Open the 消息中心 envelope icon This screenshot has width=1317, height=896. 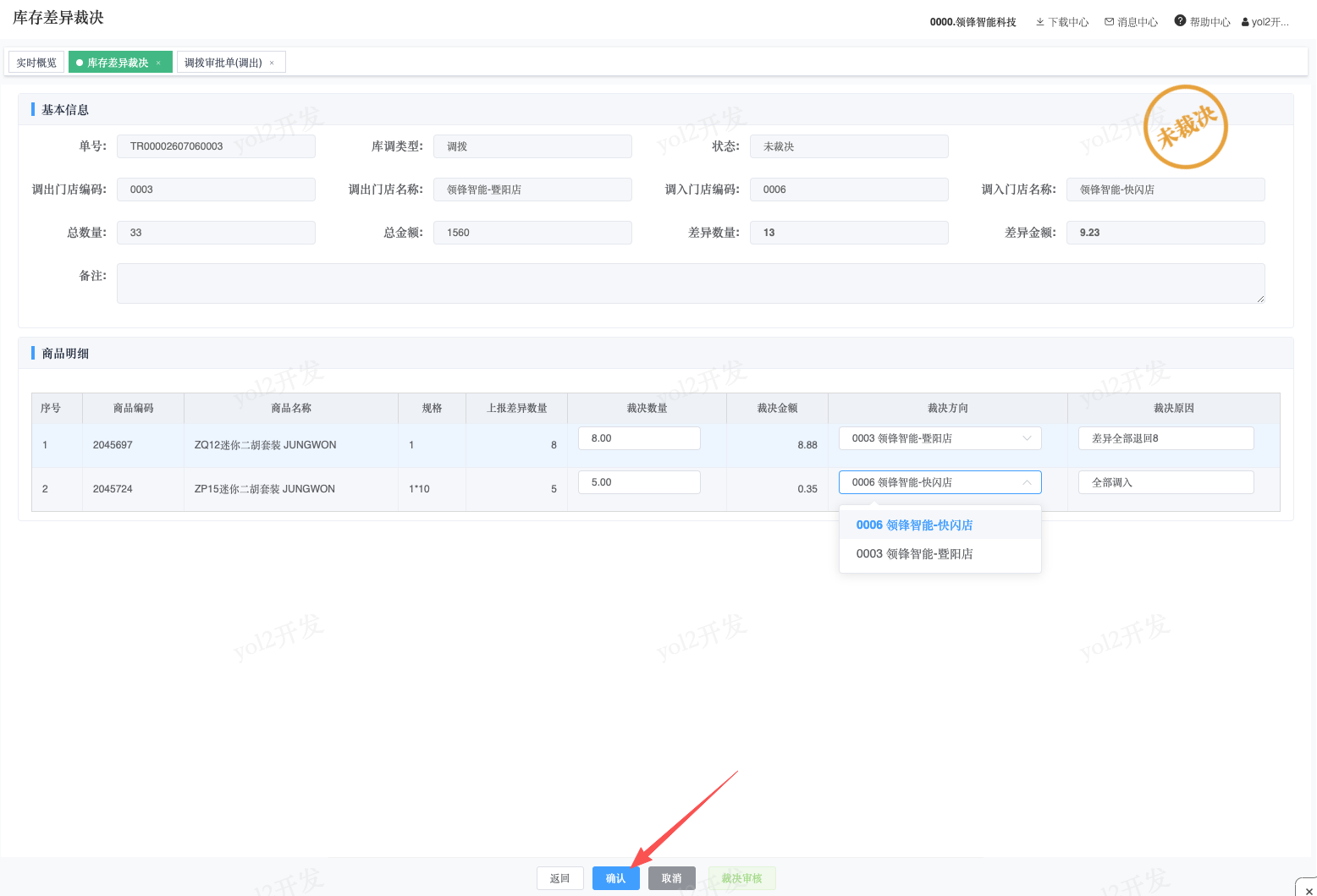coord(1109,22)
